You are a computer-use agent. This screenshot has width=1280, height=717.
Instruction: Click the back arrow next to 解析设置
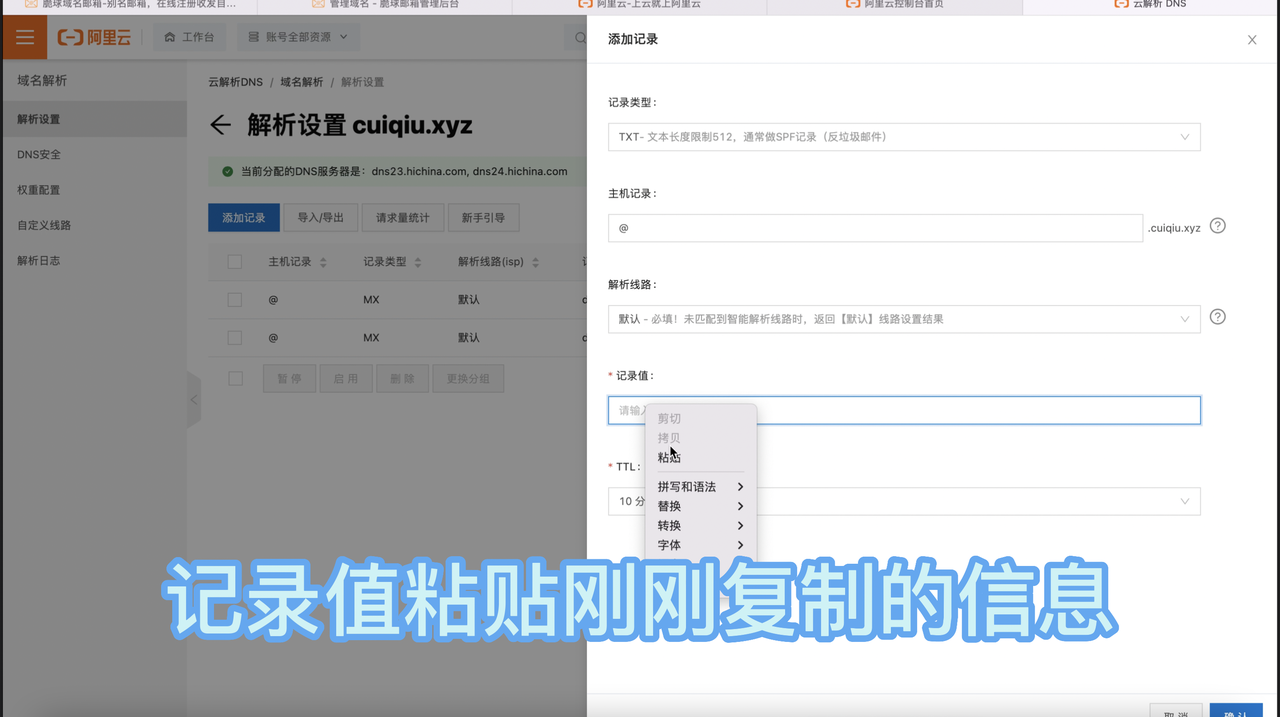tap(220, 125)
